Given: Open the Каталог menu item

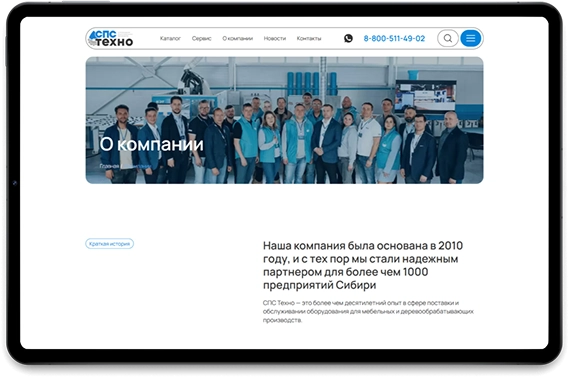Looking at the screenshot, I should pyautogui.click(x=170, y=38).
